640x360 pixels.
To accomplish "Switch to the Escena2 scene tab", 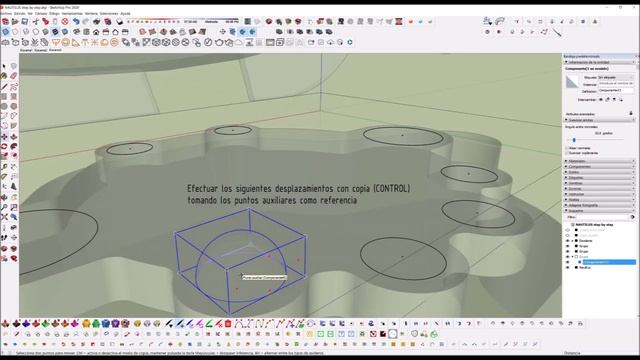I will tap(40, 50).
